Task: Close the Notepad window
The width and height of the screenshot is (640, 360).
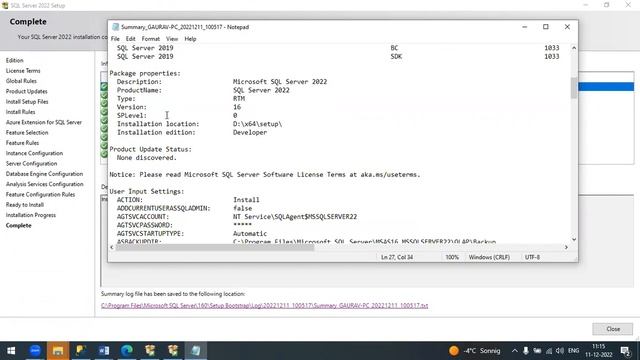Action: click(567, 27)
